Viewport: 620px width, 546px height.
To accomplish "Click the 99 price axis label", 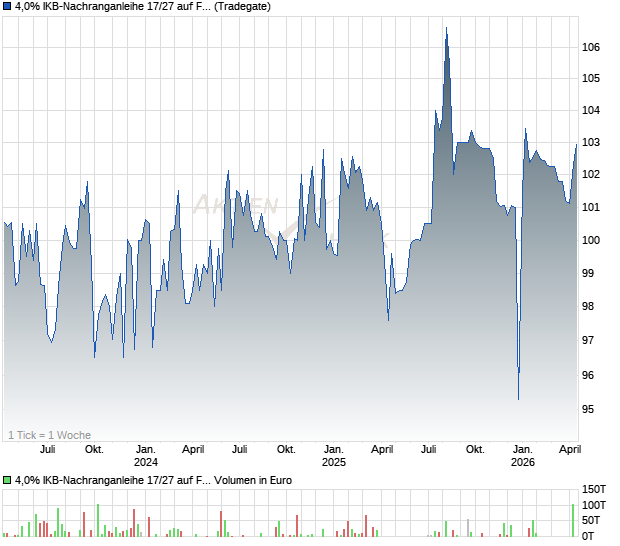I will (x=588, y=273).
